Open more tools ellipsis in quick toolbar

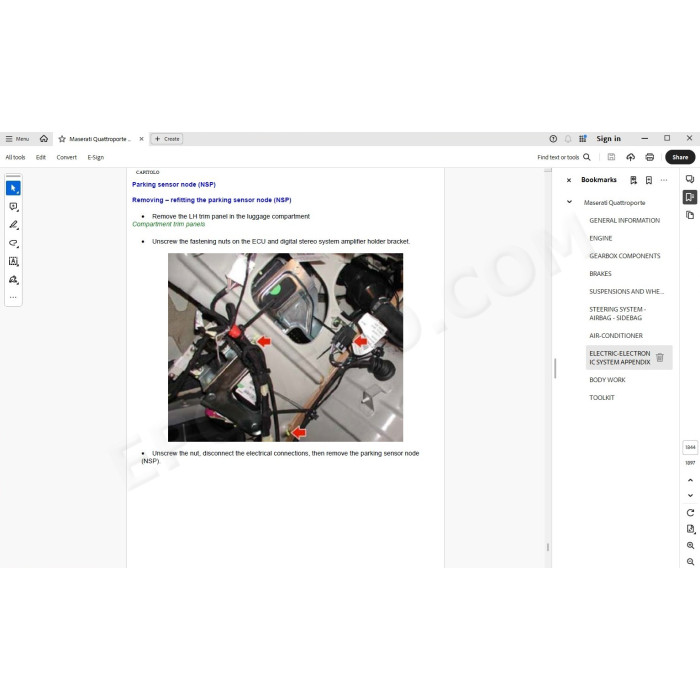pos(13,297)
